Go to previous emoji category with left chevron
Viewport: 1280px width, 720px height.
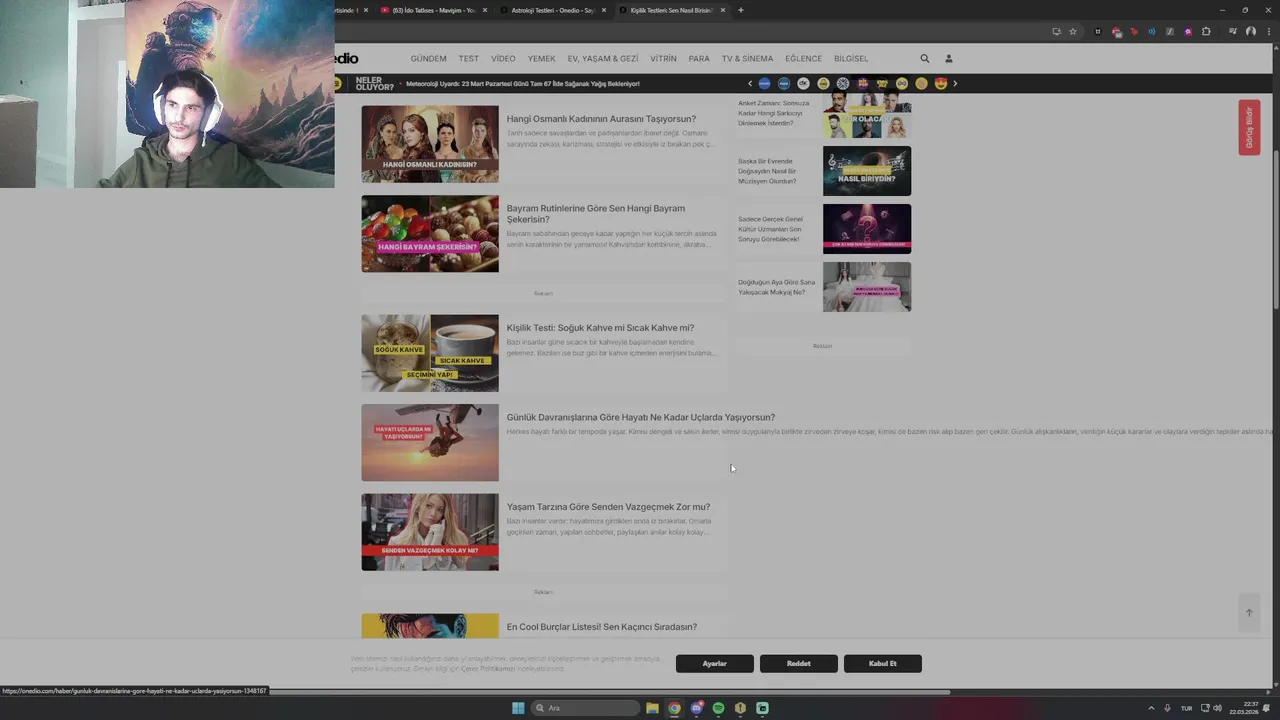pyautogui.click(x=750, y=84)
